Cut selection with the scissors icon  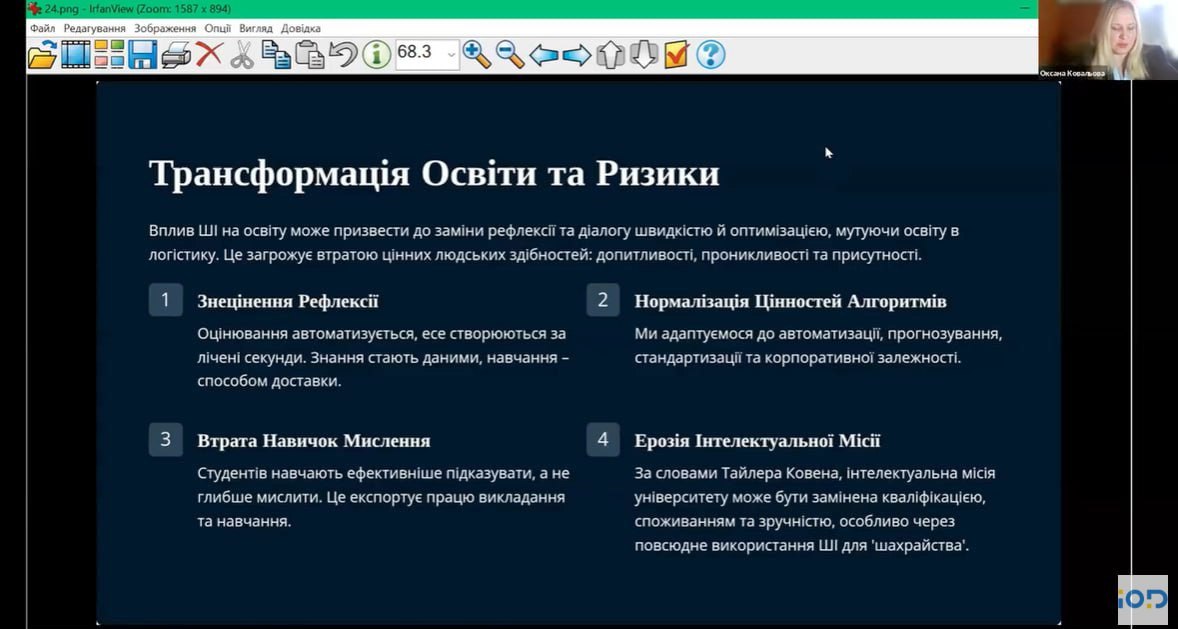coord(242,54)
